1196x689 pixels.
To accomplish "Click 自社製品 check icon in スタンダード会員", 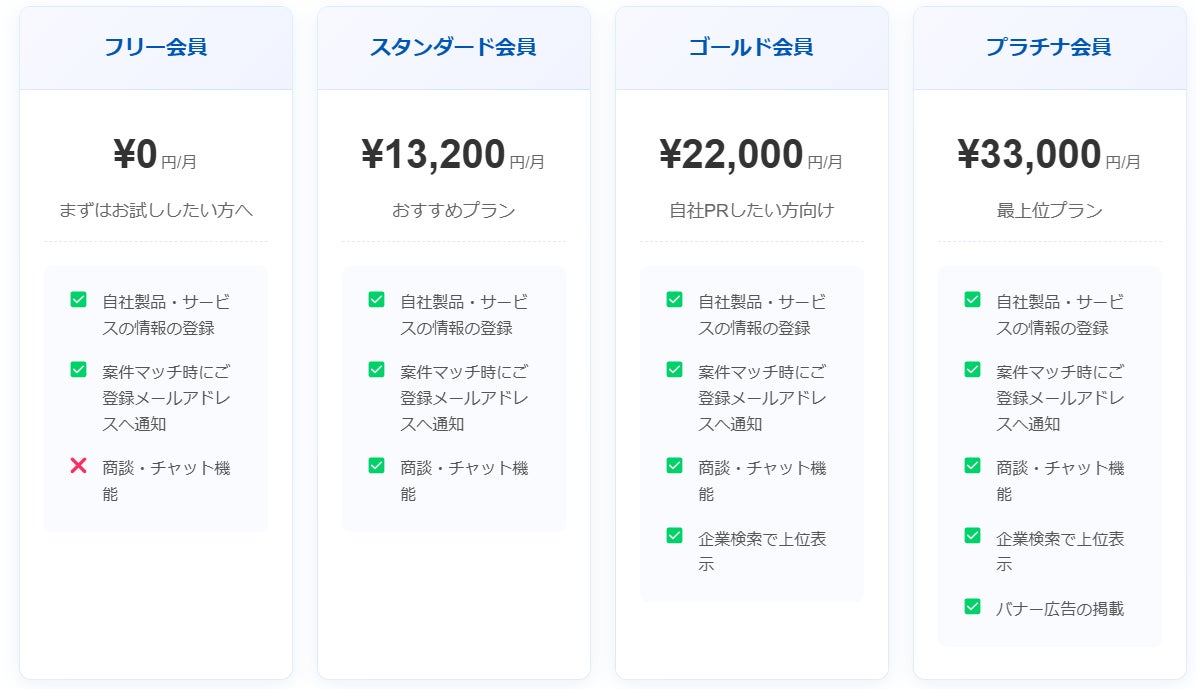I will pyautogui.click(x=376, y=299).
